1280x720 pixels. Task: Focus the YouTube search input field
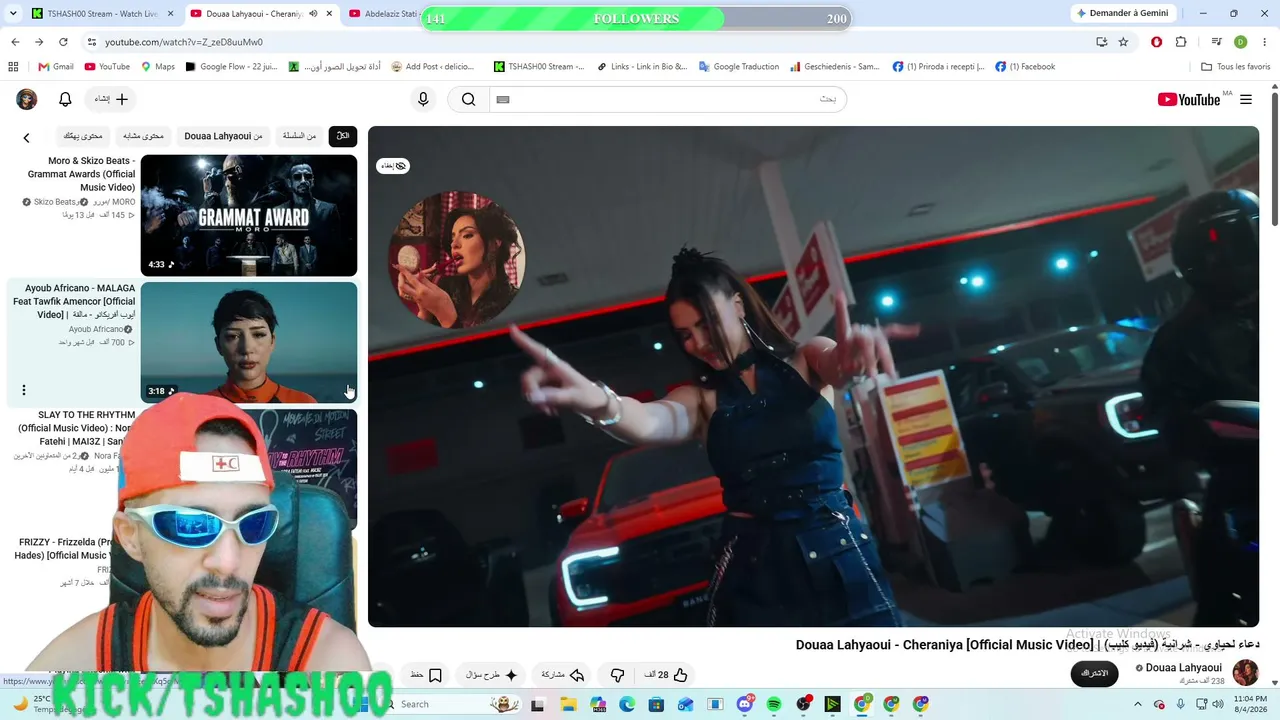click(x=668, y=99)
